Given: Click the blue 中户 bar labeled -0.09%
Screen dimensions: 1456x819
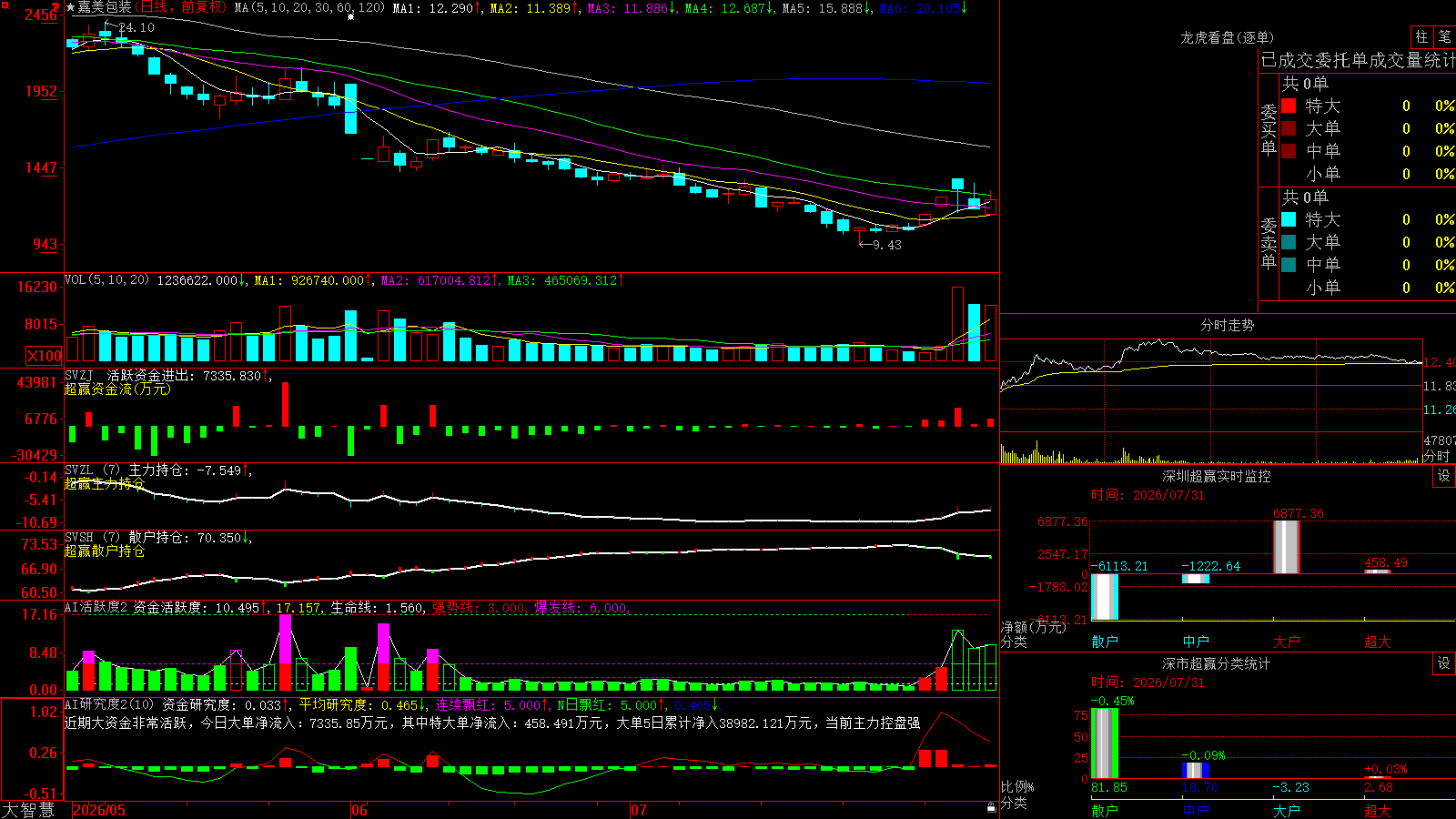Looking at the screenshot, I should point(1196,771).
